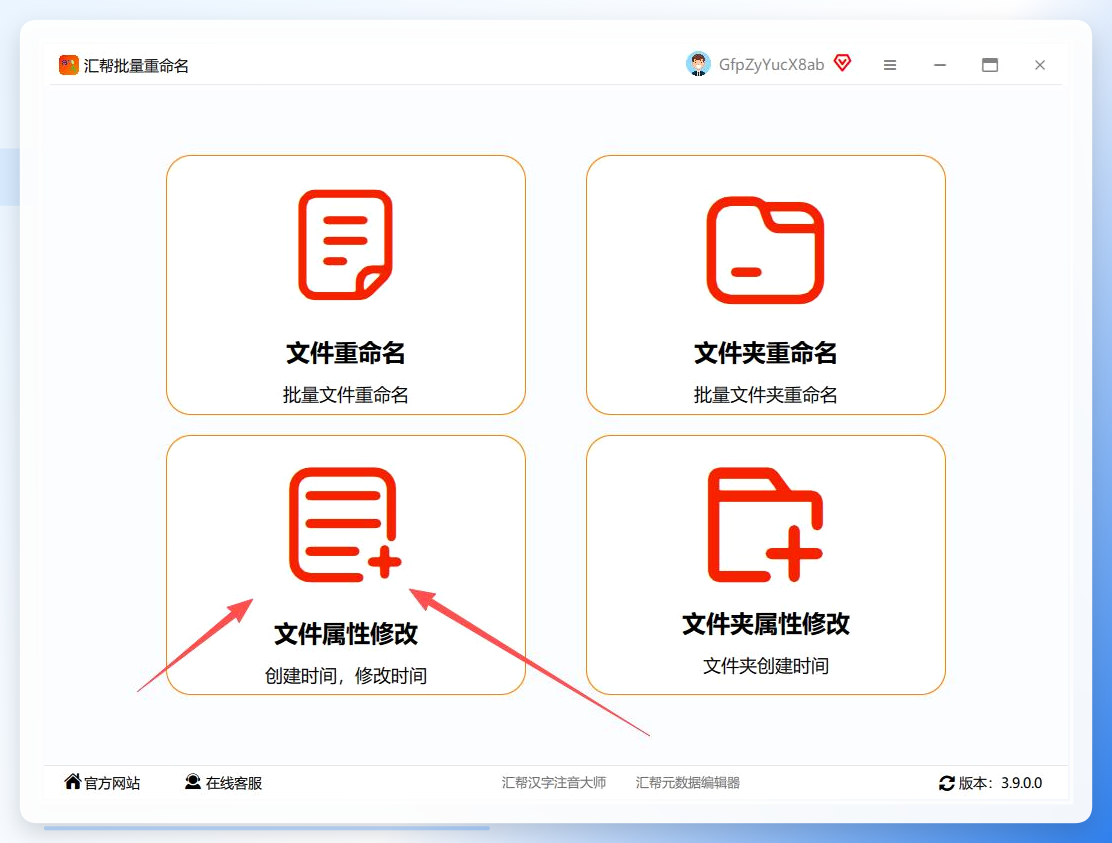Open 官方网站 link

click(112, 783)
